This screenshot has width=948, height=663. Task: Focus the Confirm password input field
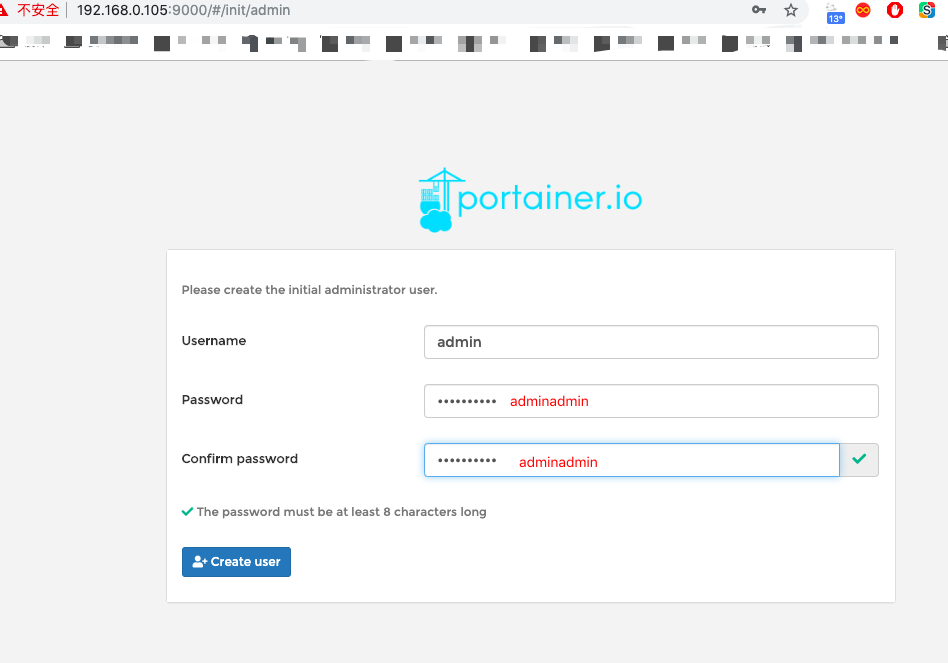[631, 460]
